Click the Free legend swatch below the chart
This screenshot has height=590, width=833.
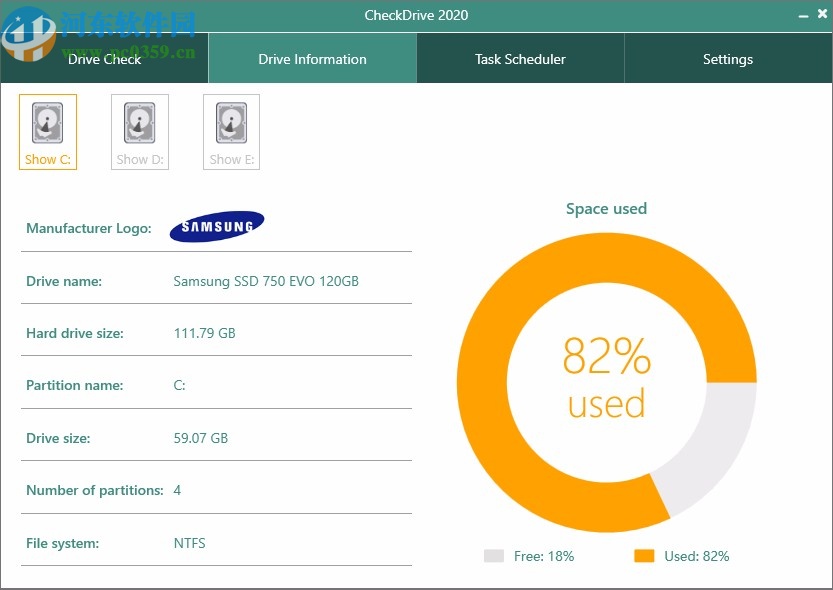(493, 556)
